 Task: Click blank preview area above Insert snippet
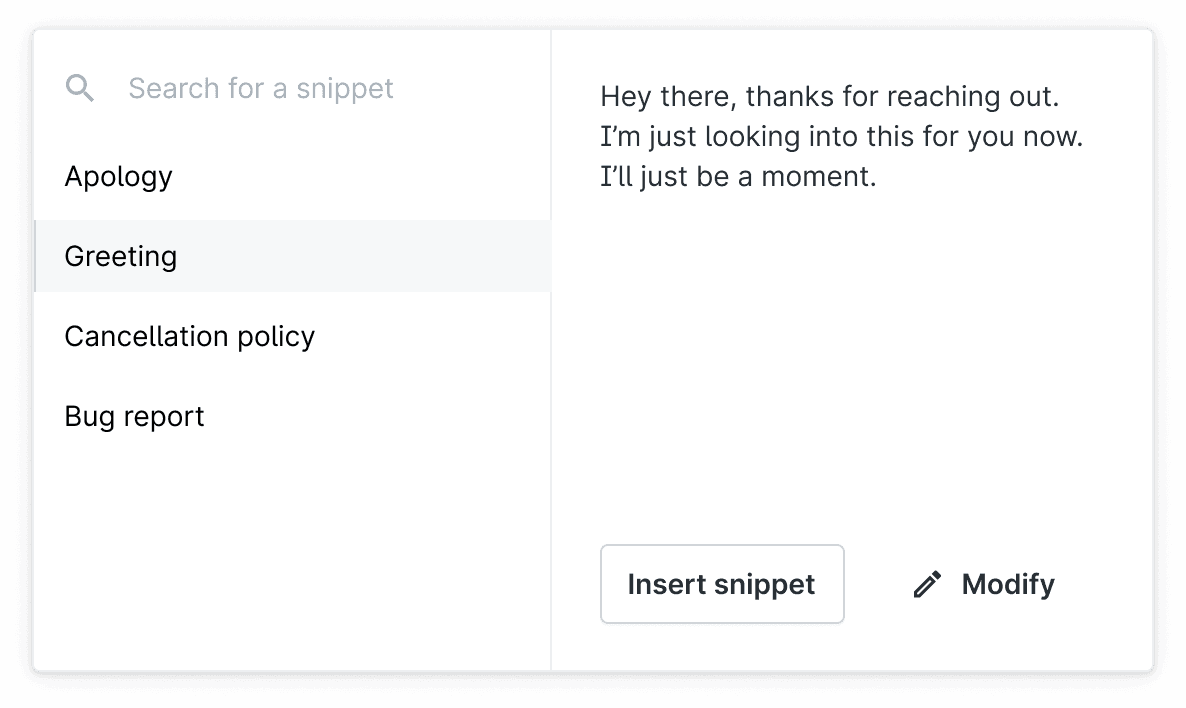[851, 363]
